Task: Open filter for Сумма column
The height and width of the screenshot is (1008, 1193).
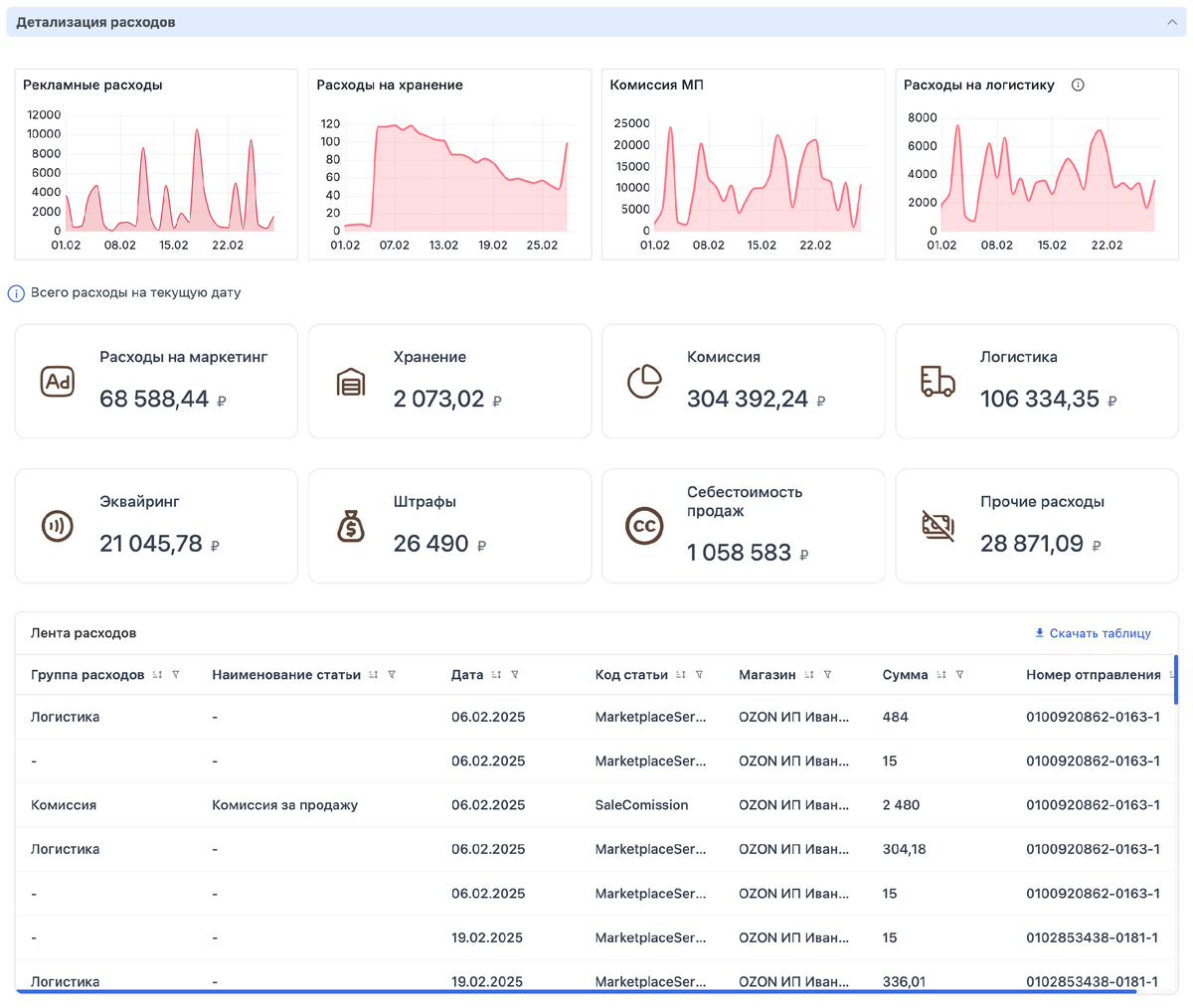Action: 959,675
